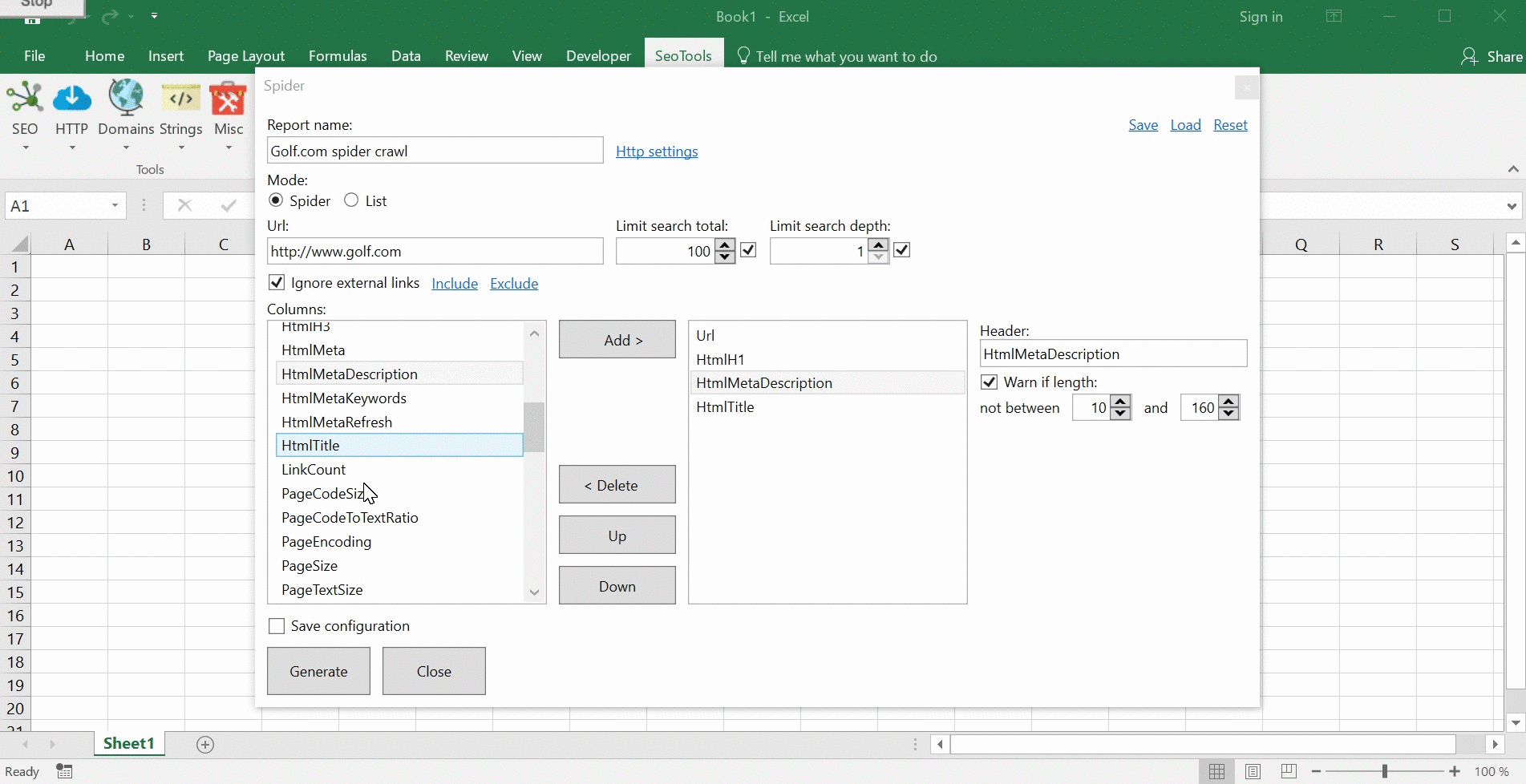Screen dimensions: 1526x784
Task: Enable Save configuration checkbox
Action: (277, 626)
